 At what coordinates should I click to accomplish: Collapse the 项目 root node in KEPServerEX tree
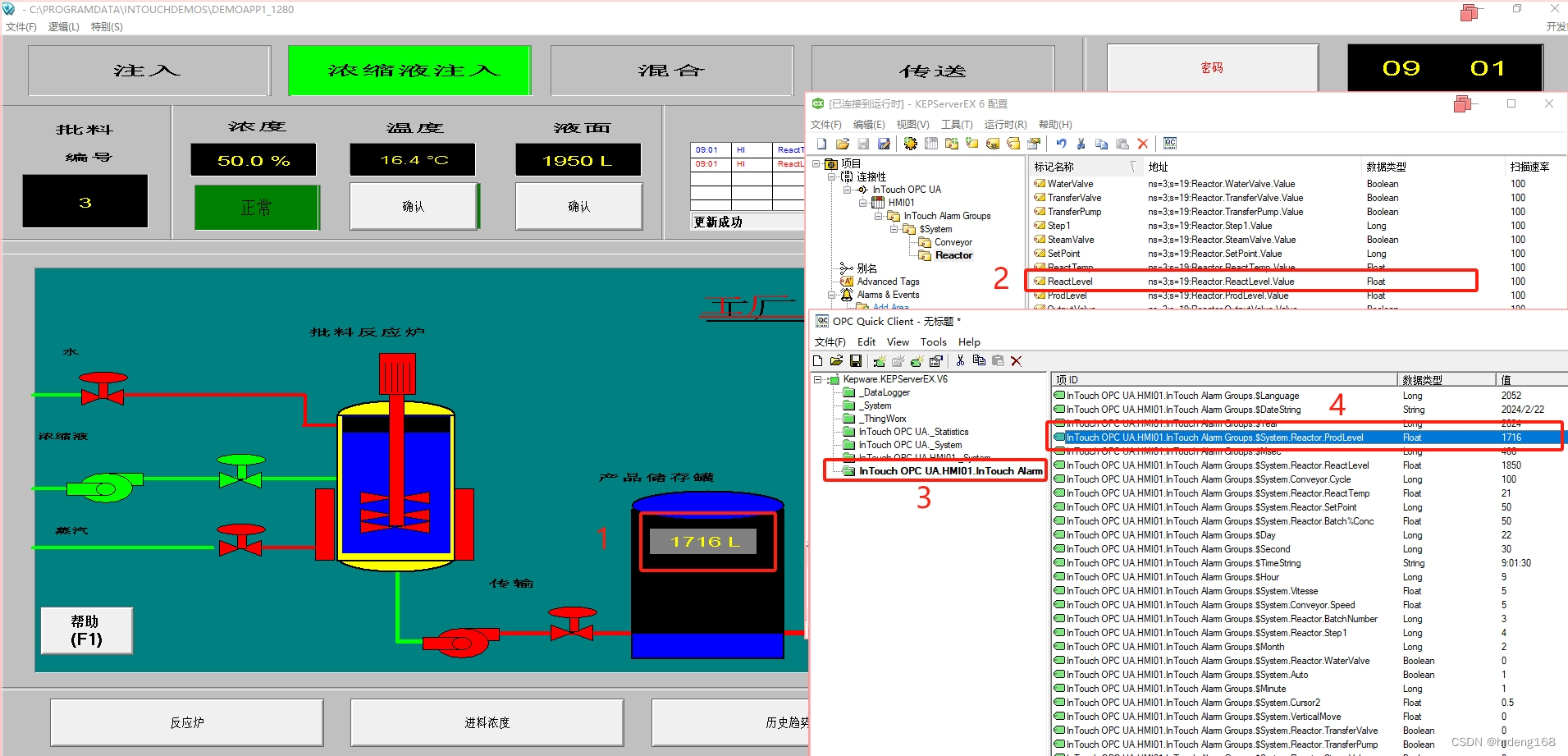point(816,163)
